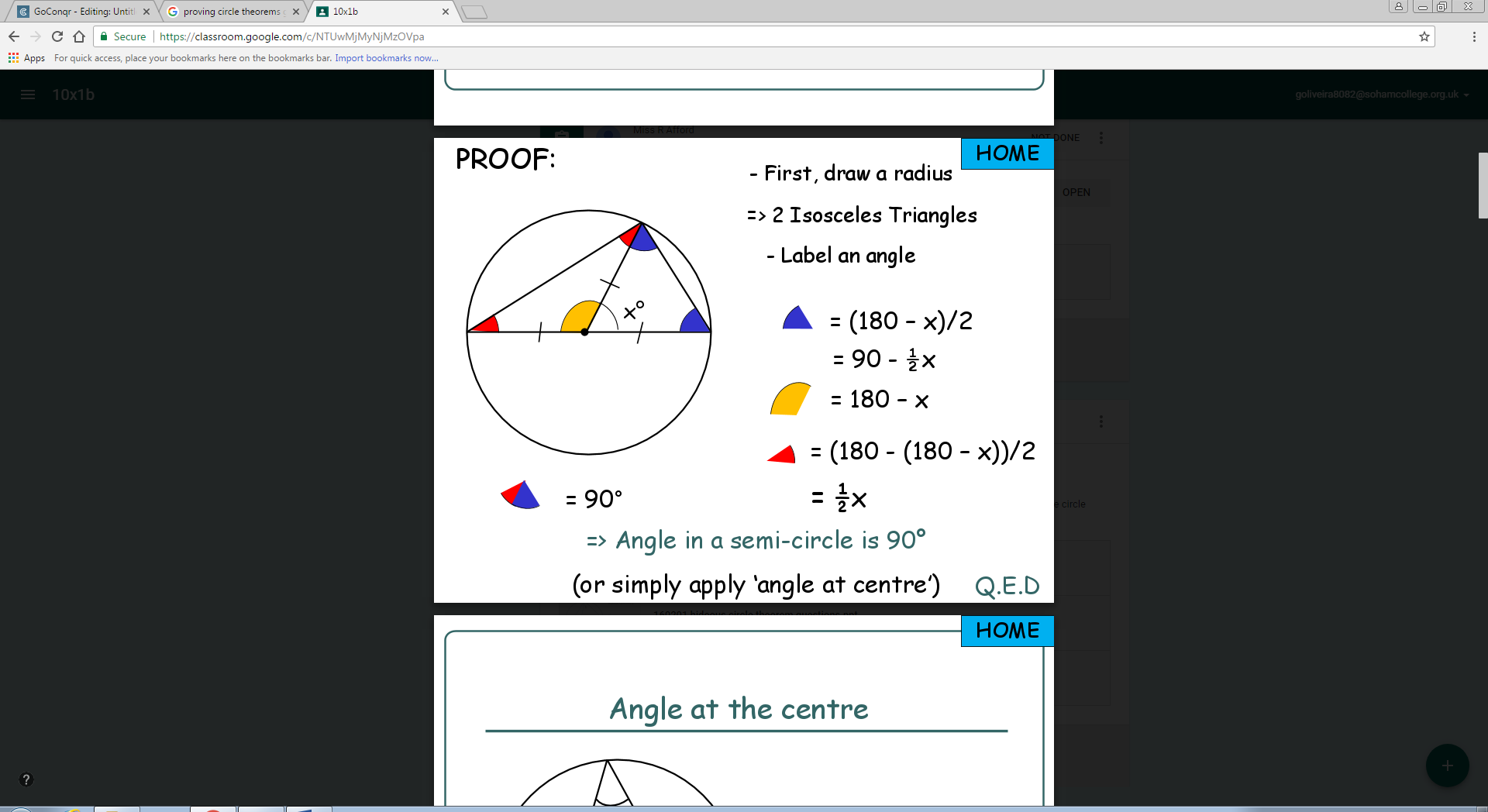This screenshot has width=1488, height=812.
Task: Open the help question mark button
Action: [x=26, y=779]
